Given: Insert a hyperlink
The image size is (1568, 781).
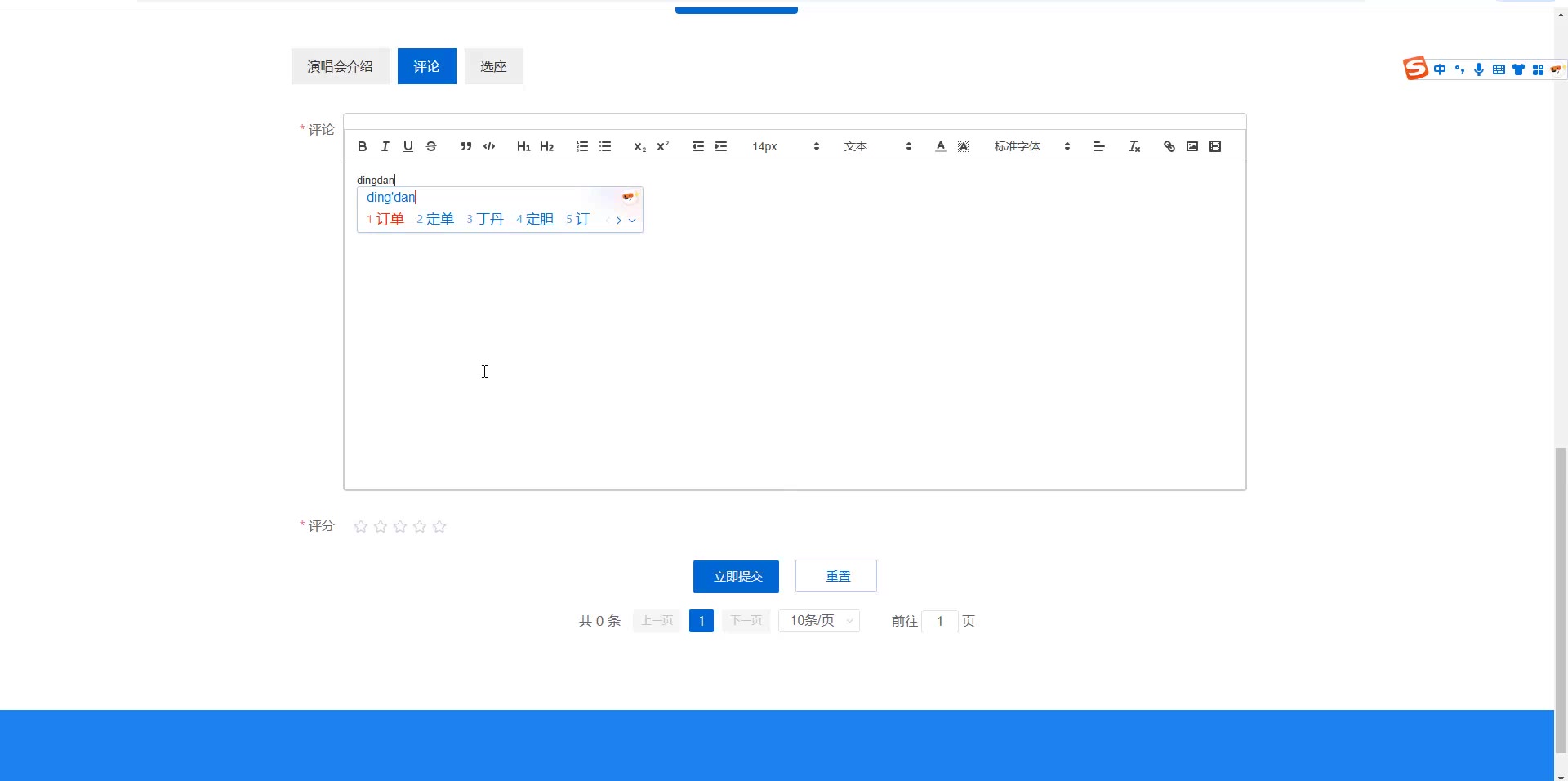Looking at the screenshot, I should tap(1169, 146).
